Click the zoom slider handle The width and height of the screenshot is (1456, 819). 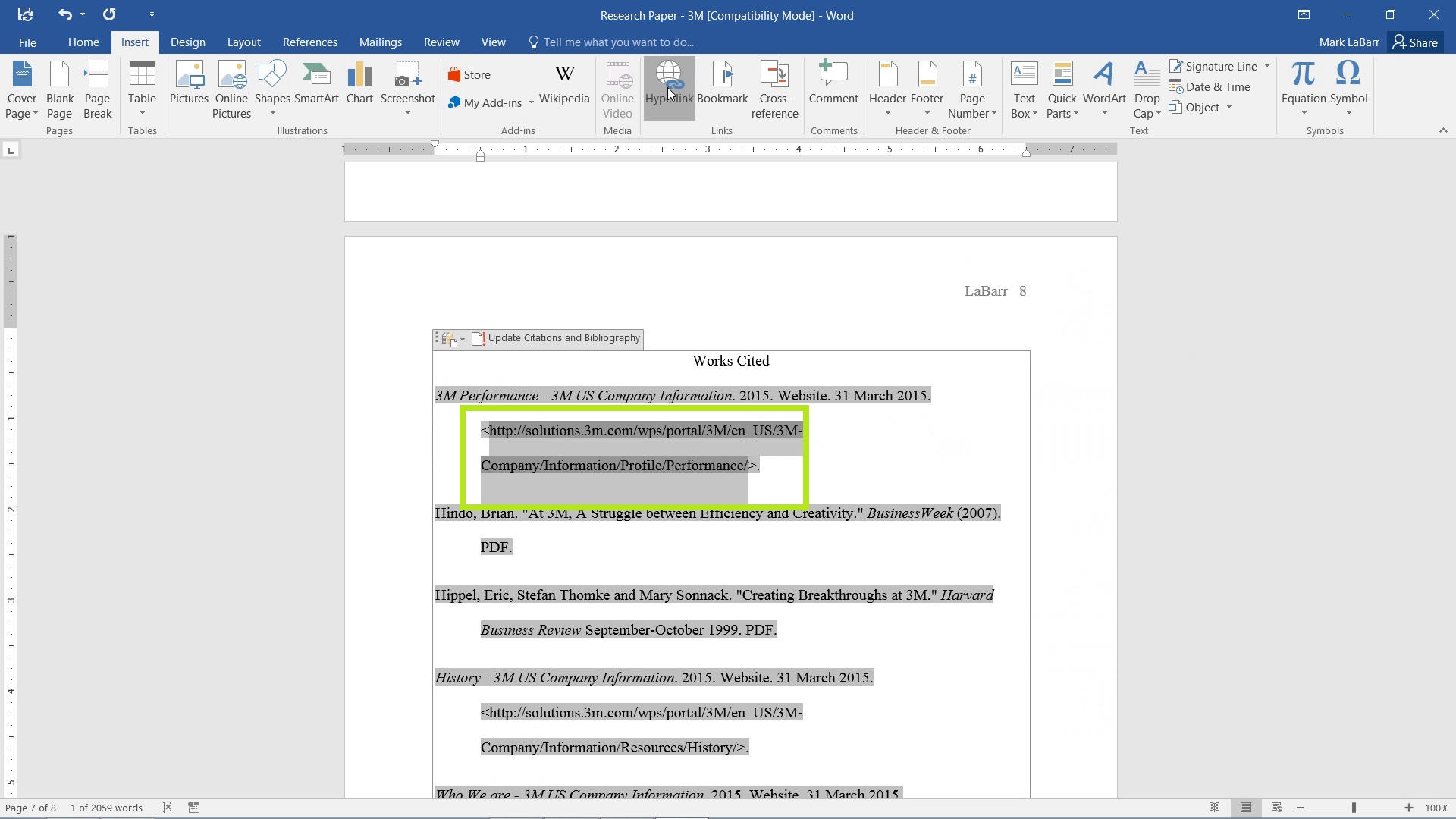tap(1354, 808)
